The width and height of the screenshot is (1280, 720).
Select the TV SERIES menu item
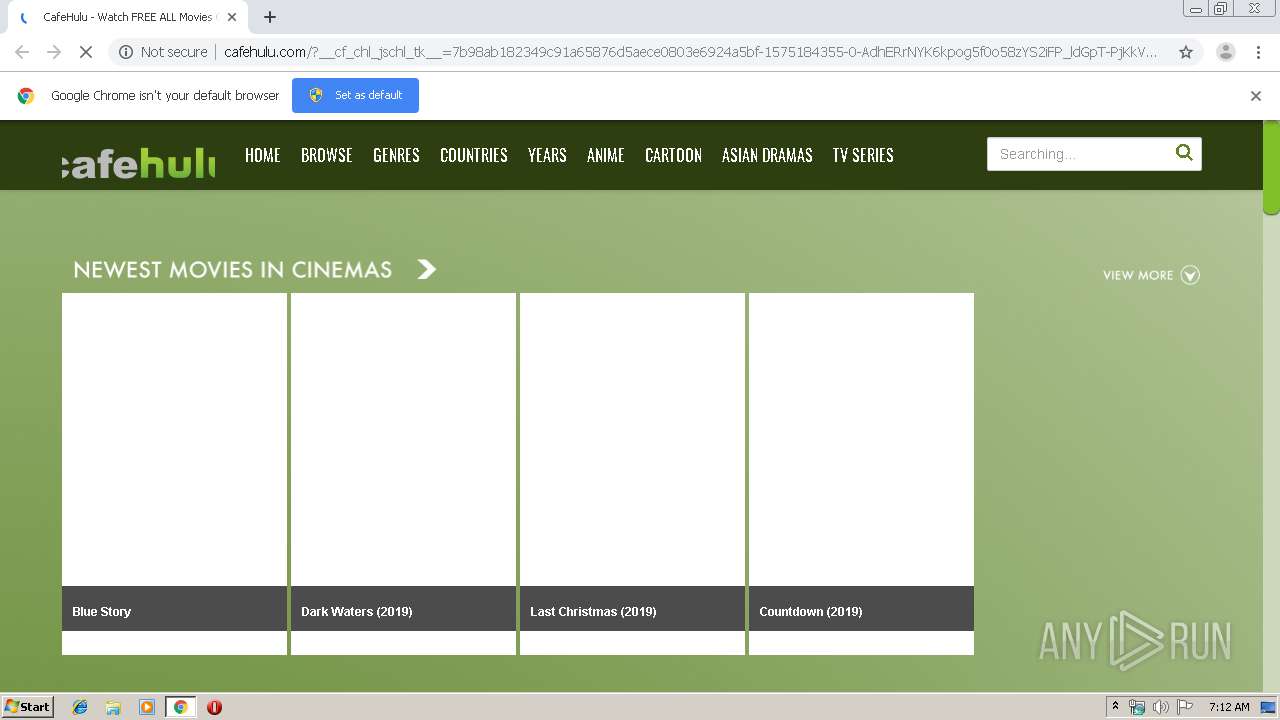[x=863, y=155]
